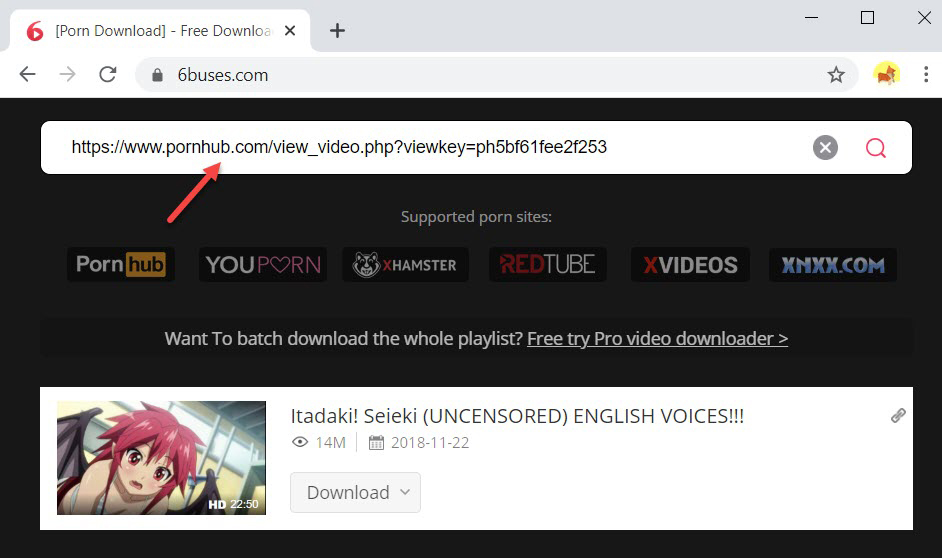Copy the video link with the chain icon
The image size is (942, 558).
(898, 416)
